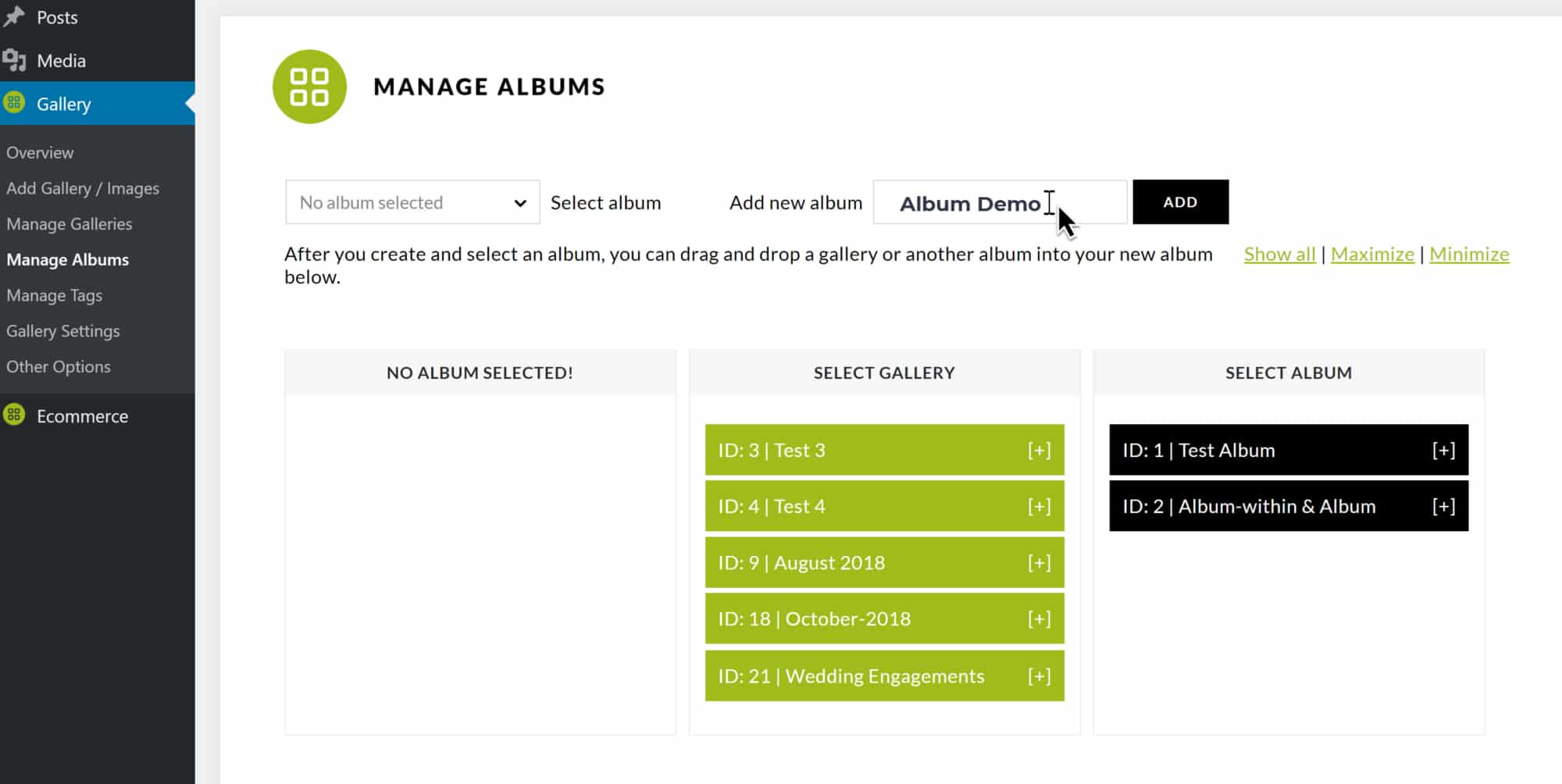The height and width of the screenshot is (784, 1562).
Task: Click the Posts pin icon
Action: [14, 16]
